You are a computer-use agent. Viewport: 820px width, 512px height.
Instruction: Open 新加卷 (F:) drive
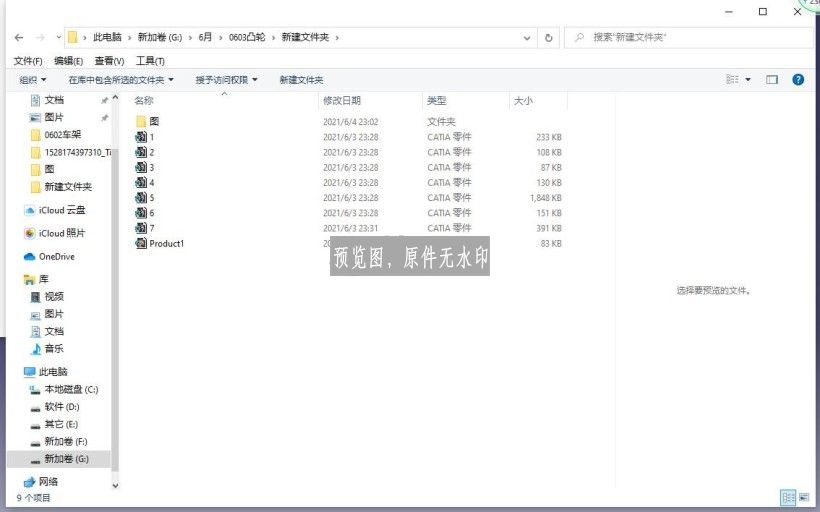(x=59, y=442)
